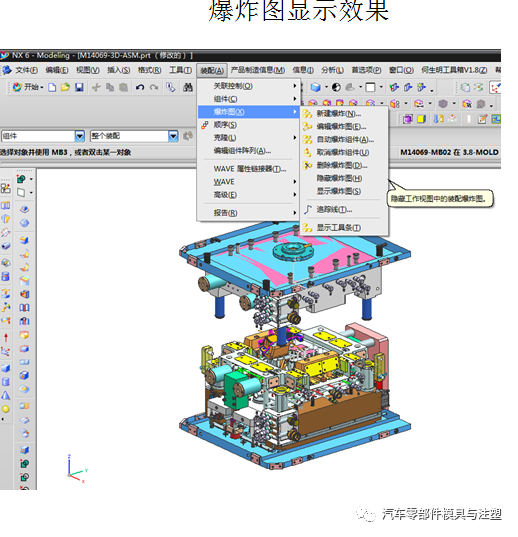
Task: Choose 新建爆炸(N) in submenu
Action: 344,114
